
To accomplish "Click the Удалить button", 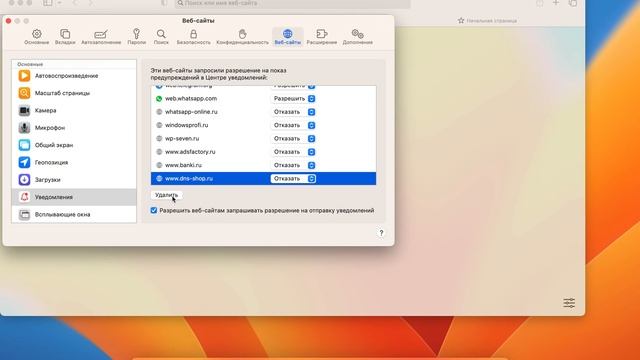I will point(167,195).
